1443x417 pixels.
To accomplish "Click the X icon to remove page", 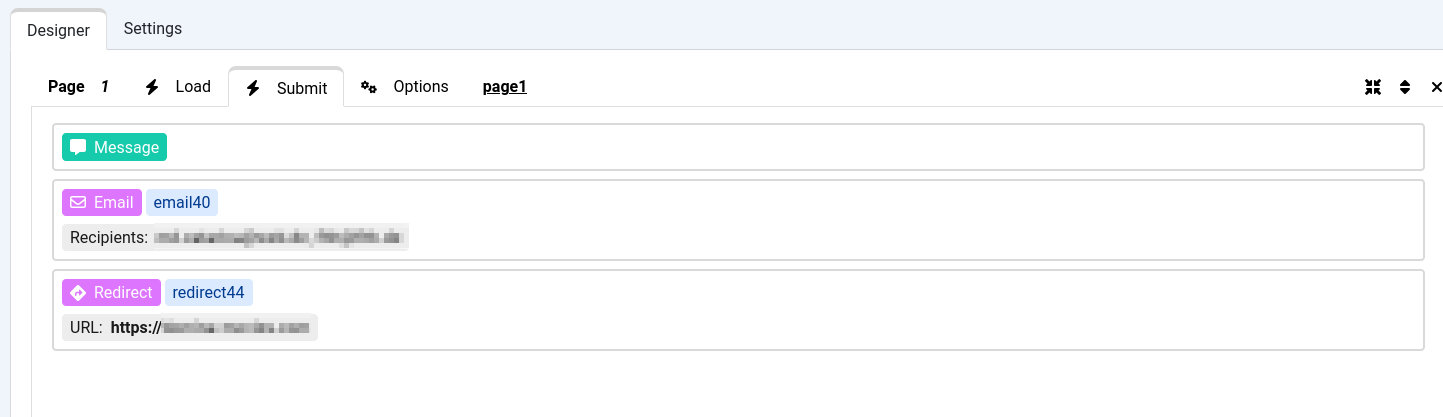I will tap(1437, 87).
